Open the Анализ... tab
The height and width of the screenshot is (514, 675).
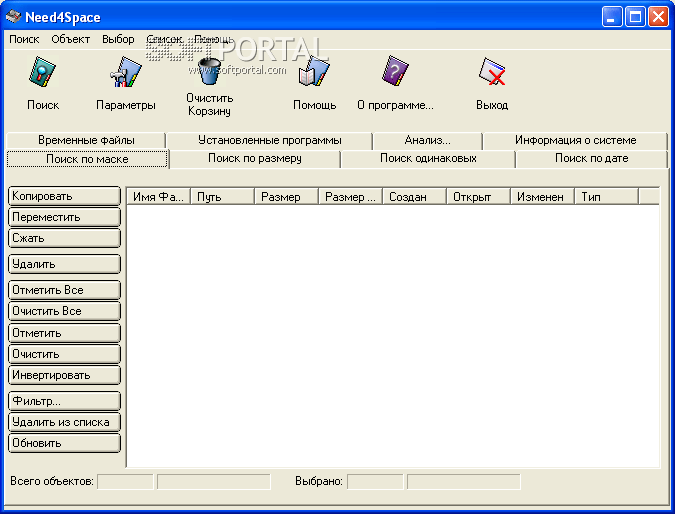coord(427,140)
